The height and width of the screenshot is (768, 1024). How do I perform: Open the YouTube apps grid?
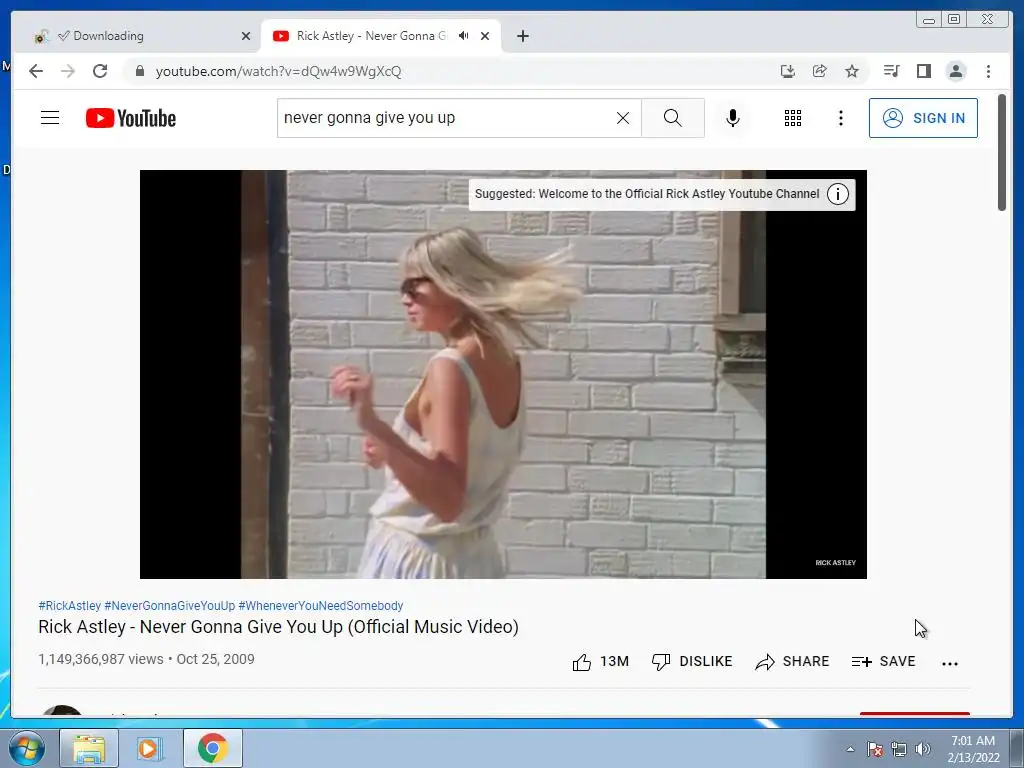793,118
